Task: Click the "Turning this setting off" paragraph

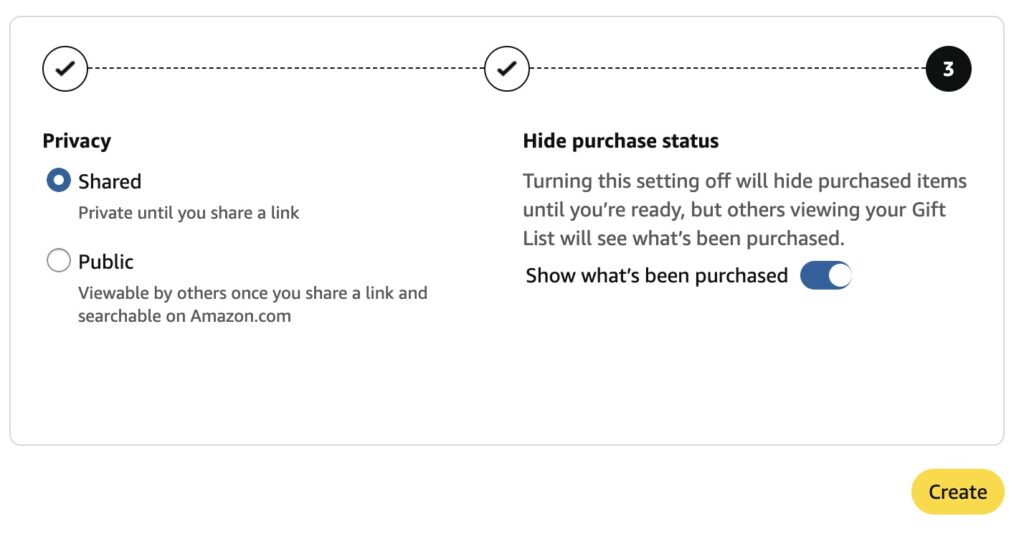Action: pyautogui.click(x=744, y=210)
